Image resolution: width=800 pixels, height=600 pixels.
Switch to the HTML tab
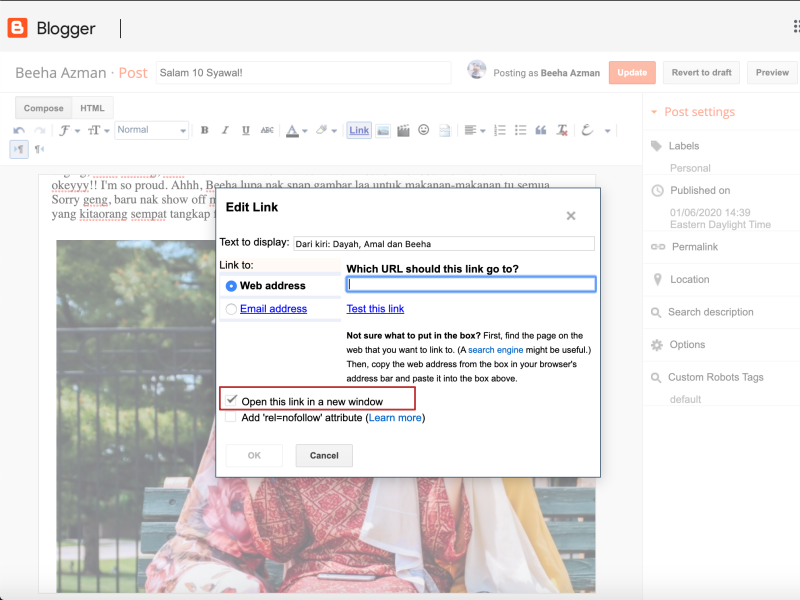pyautogui.click(x=92, y=107)
